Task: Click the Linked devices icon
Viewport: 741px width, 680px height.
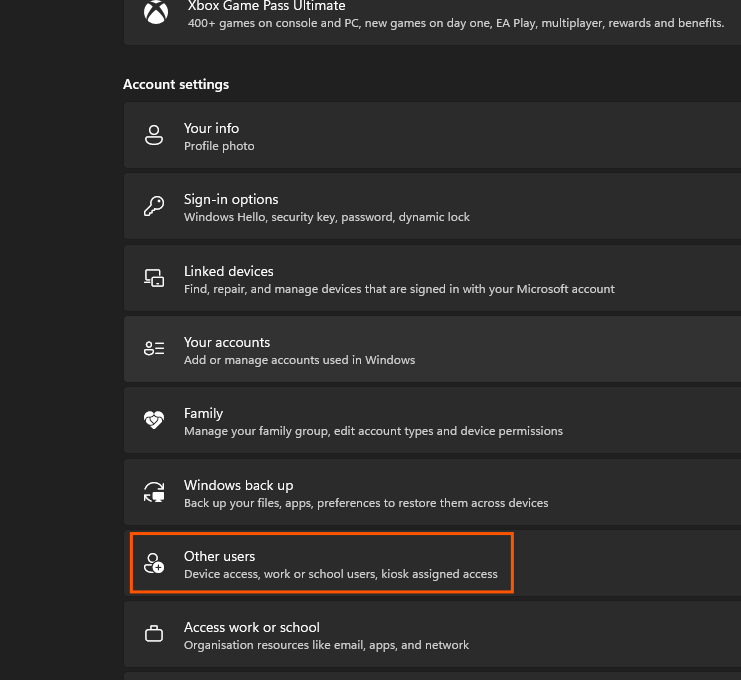Action: click(154, 278)
